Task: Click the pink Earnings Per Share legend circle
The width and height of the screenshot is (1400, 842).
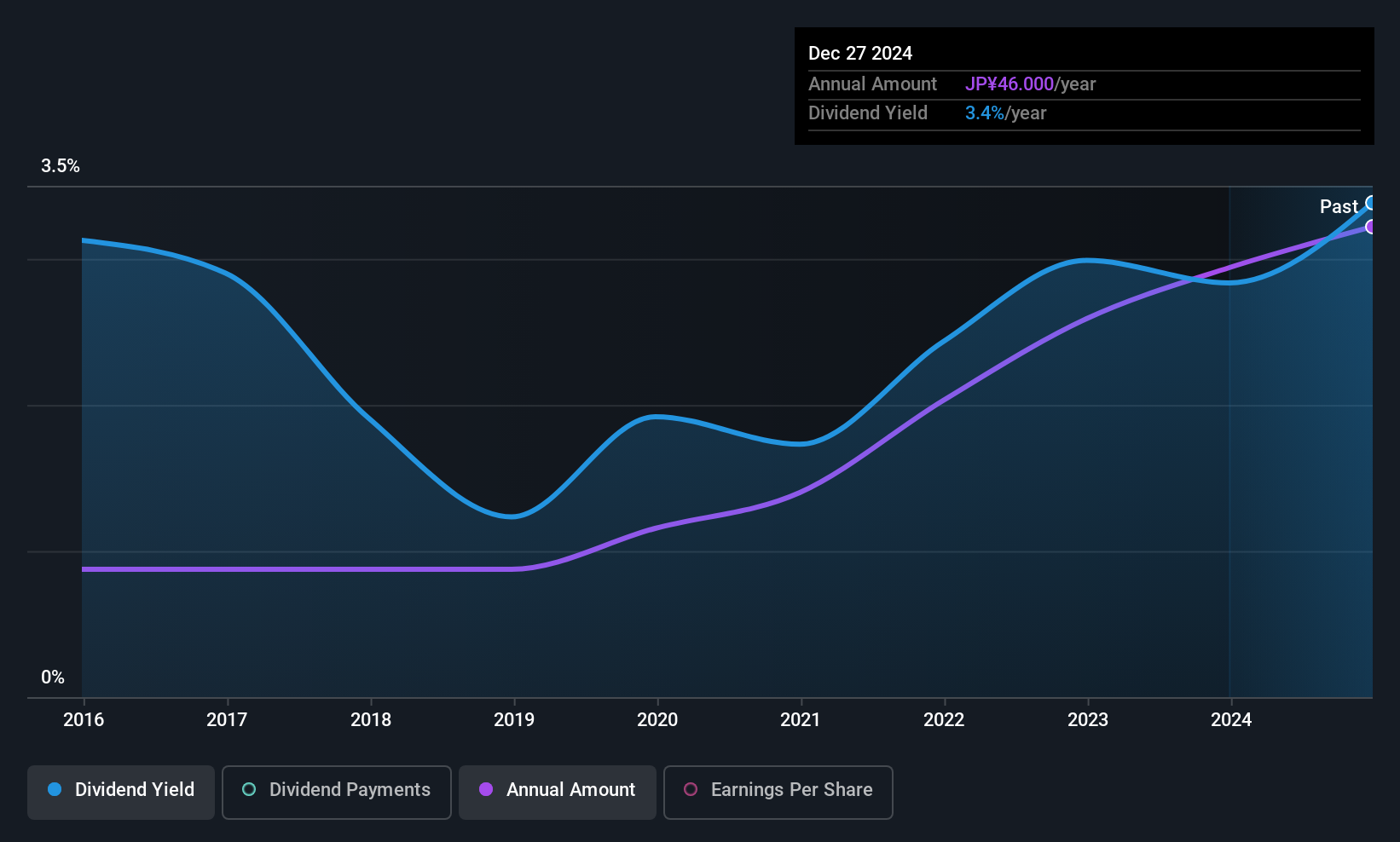Action: pyautogui.click(x=691, y=790)
